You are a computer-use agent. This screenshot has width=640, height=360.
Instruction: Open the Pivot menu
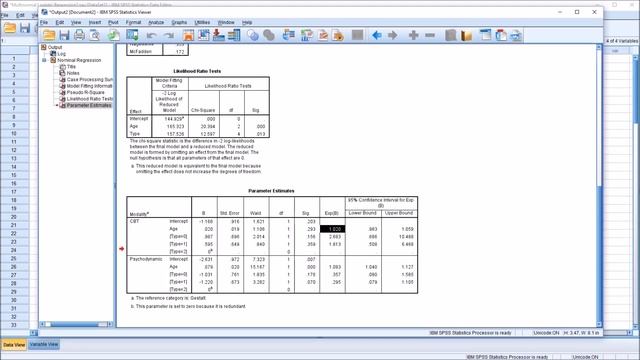(113, 22)
